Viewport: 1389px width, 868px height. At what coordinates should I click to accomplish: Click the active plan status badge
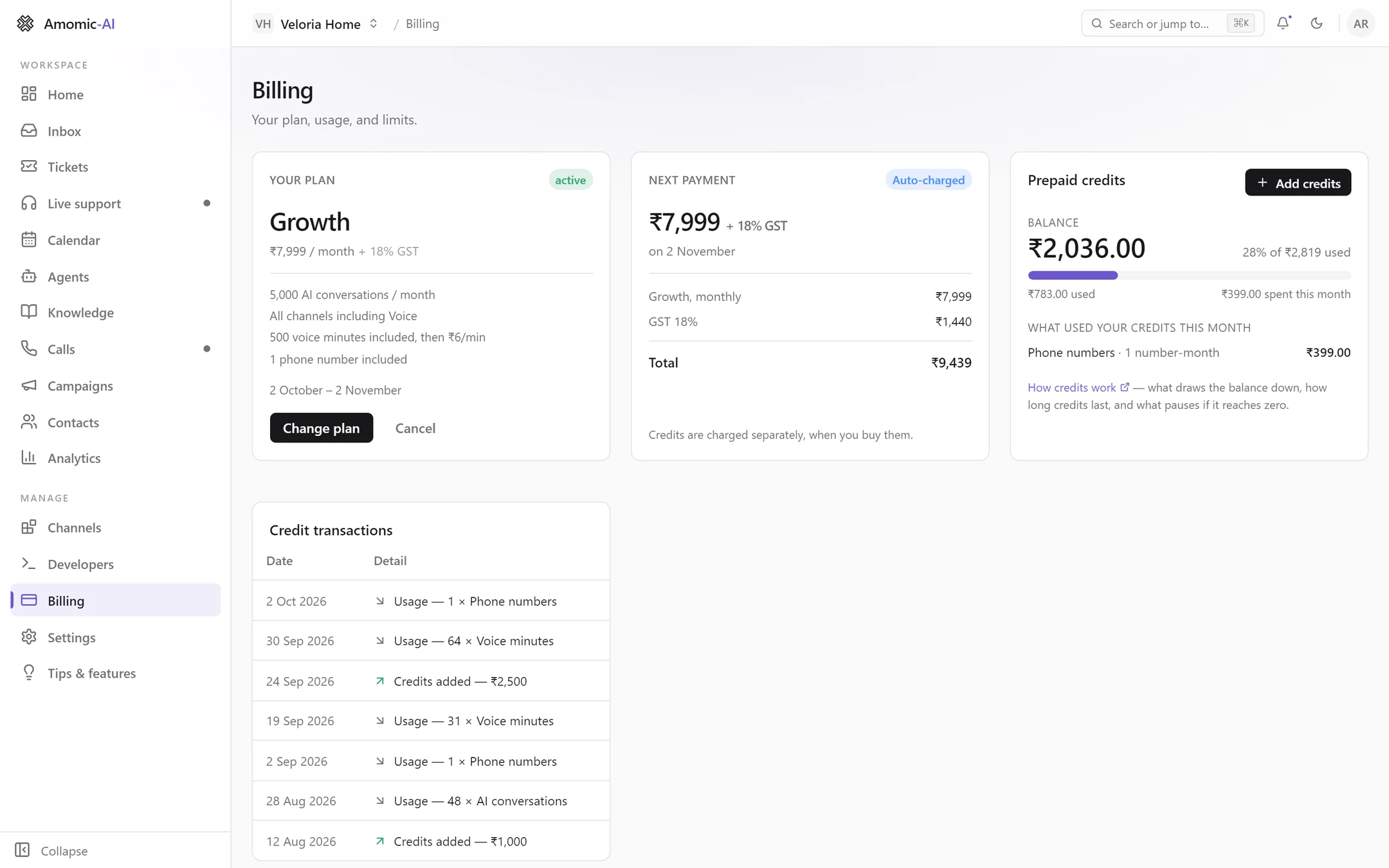click(x=570, y=180)
